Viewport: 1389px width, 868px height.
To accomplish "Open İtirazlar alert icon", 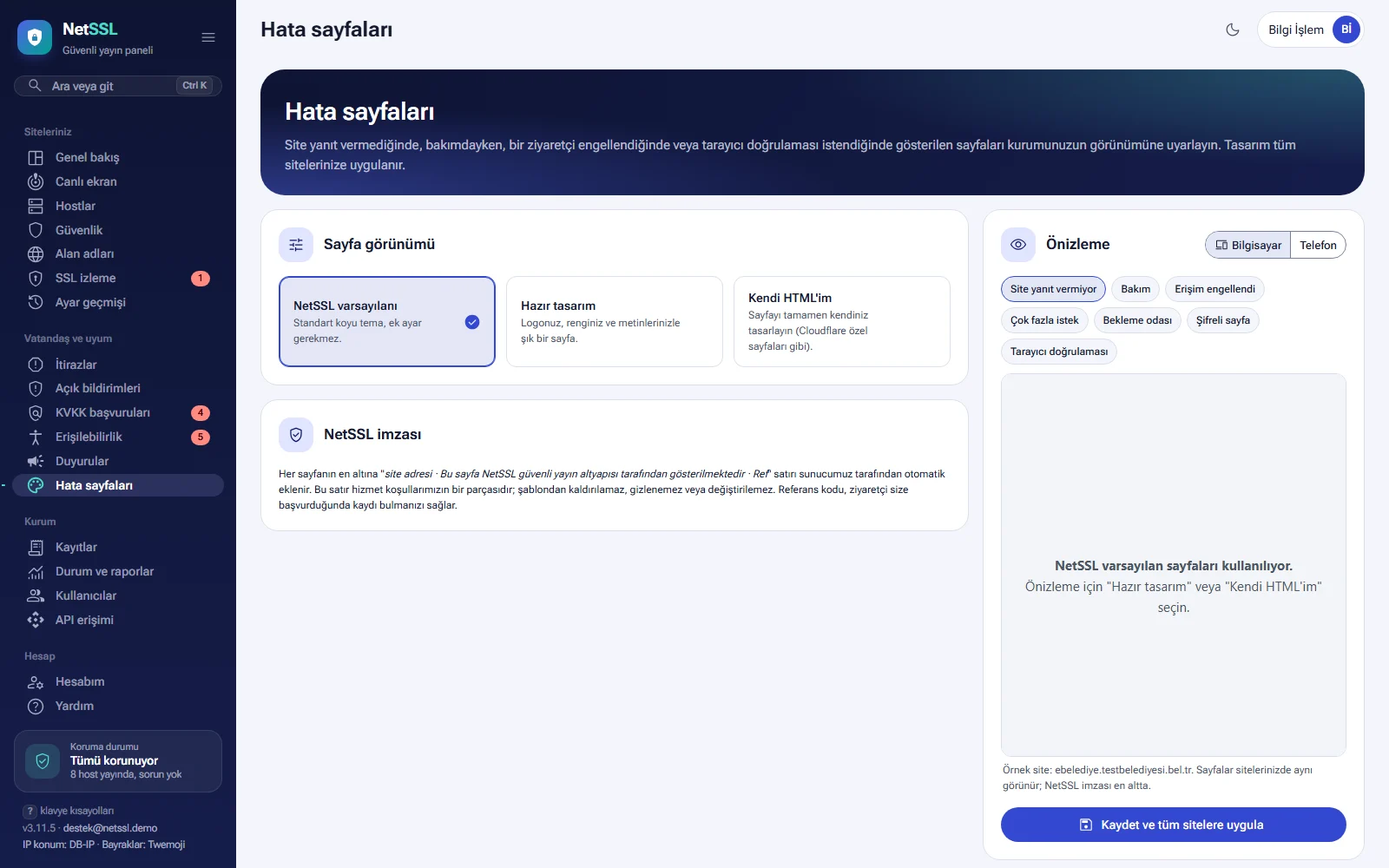I will coord(36,365).
